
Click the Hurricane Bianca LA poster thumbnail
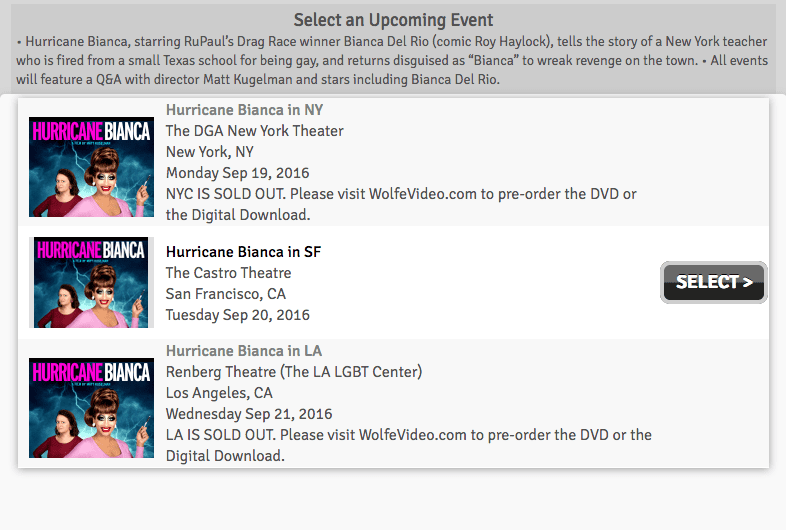click(91, 408)
